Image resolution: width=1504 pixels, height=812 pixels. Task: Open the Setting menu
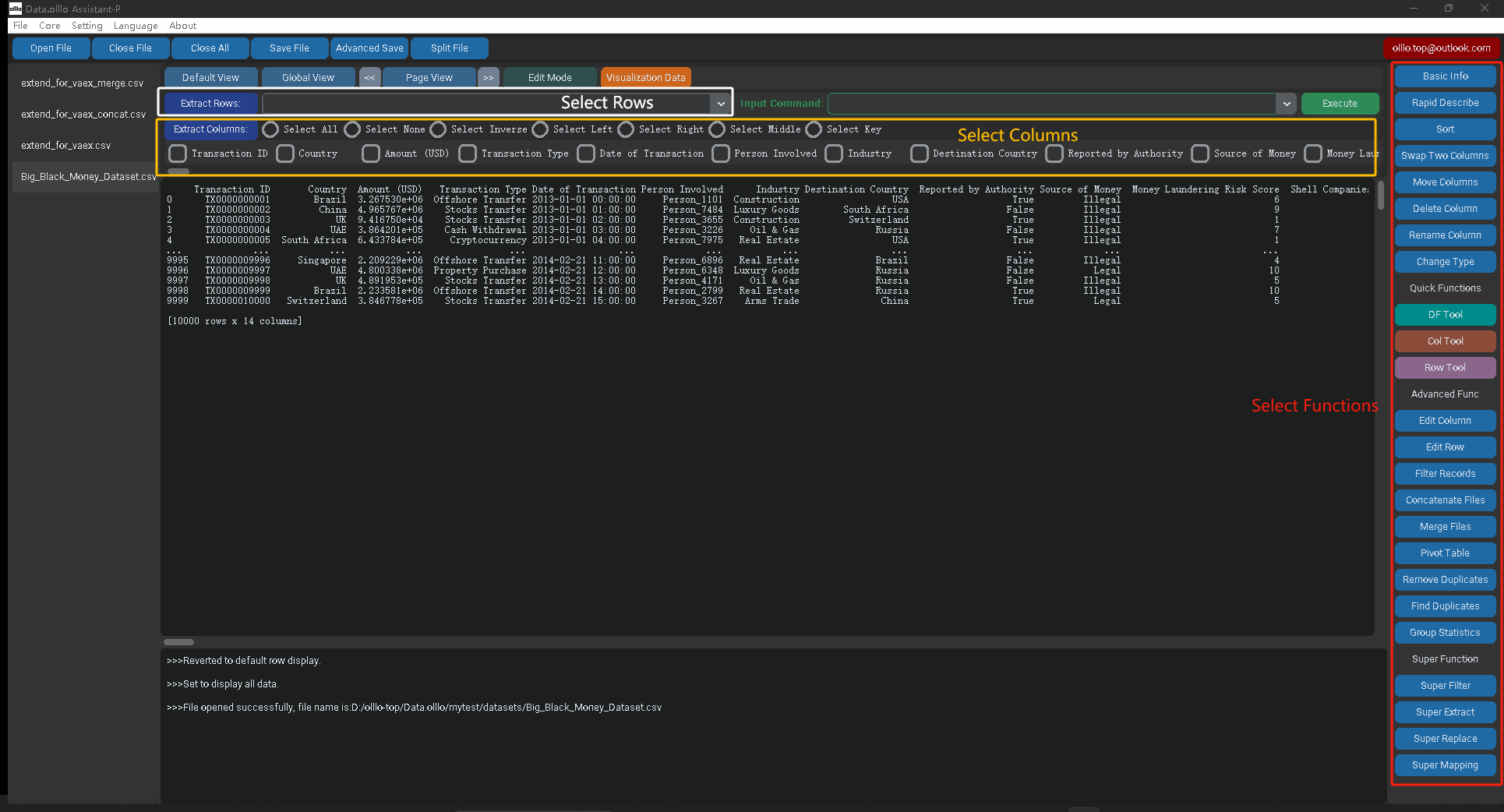click(87, 26)
